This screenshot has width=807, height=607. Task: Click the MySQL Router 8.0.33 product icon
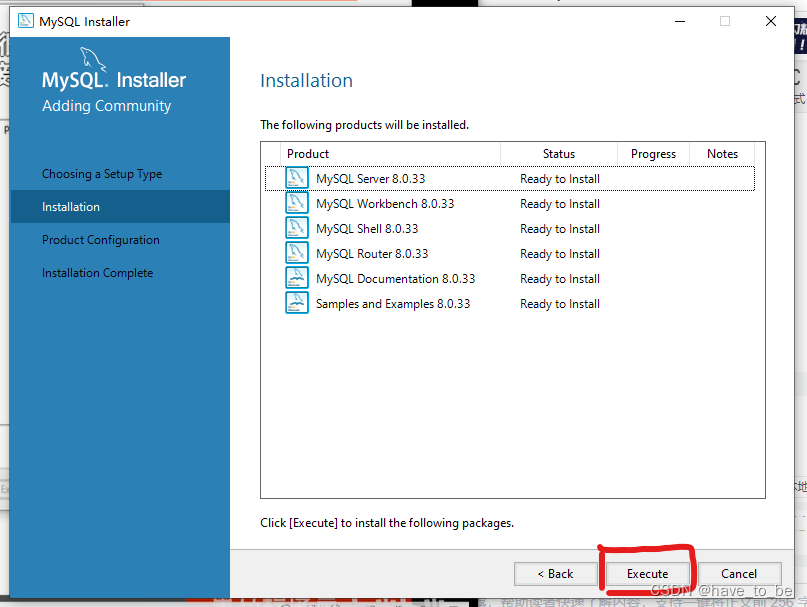[x=296, y=253]
